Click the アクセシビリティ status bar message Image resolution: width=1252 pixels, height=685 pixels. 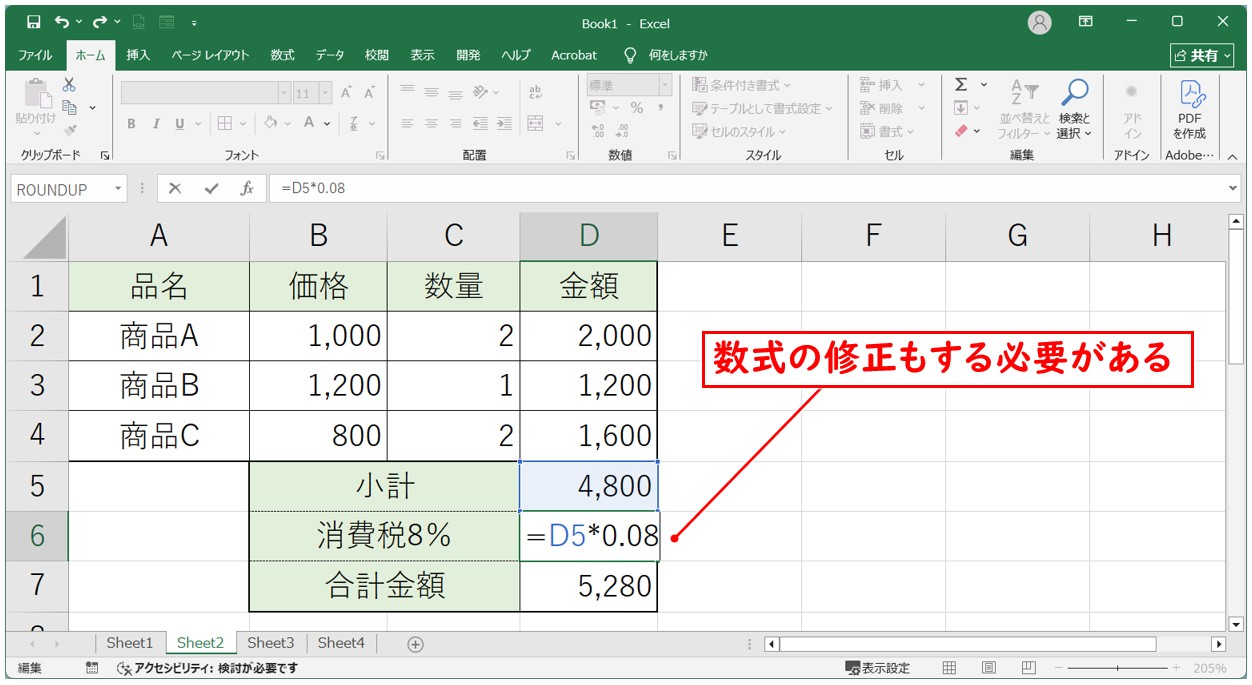pyautogui.click(x=207, y=668)
